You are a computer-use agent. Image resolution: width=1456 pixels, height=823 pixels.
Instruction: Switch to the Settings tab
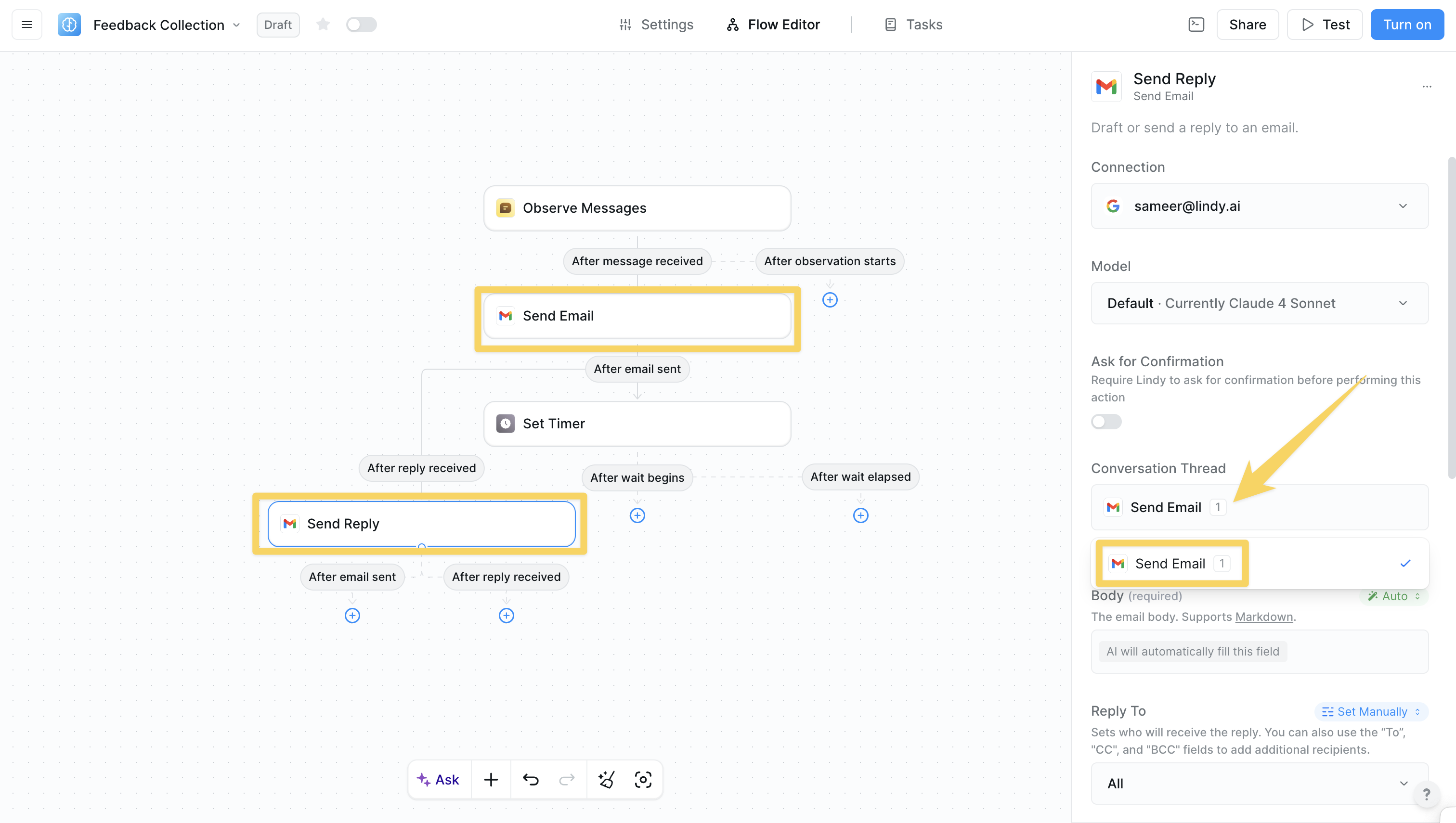[x=656, y=25]
